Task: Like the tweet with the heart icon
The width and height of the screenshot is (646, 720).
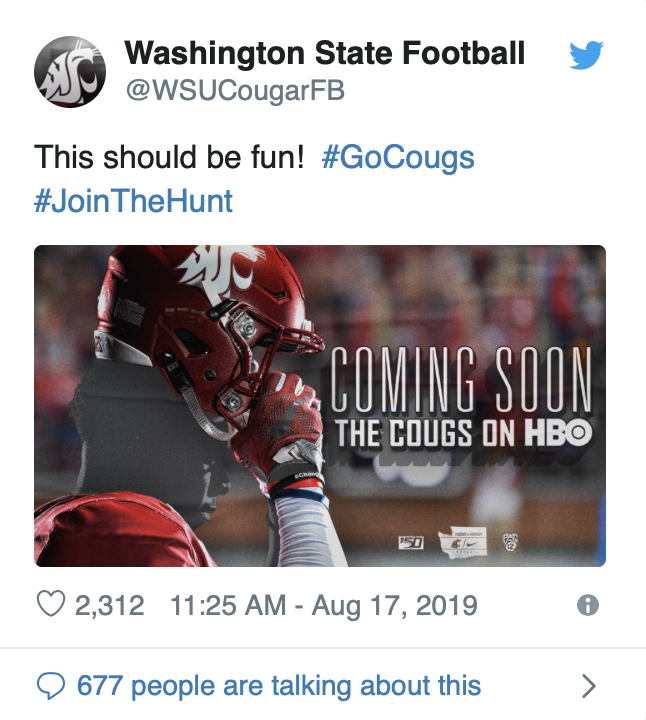Action: (x=49, y=605)
